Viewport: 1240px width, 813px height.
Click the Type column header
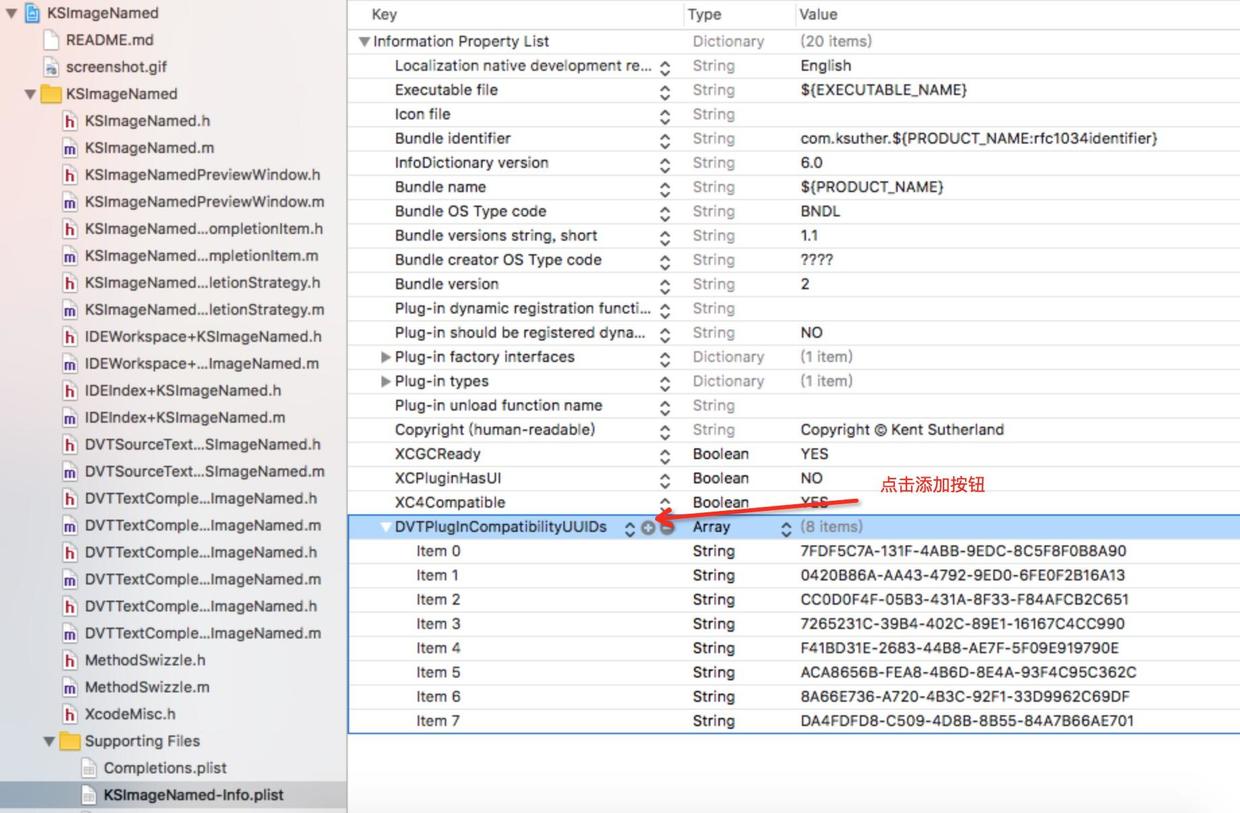point(705,15)
